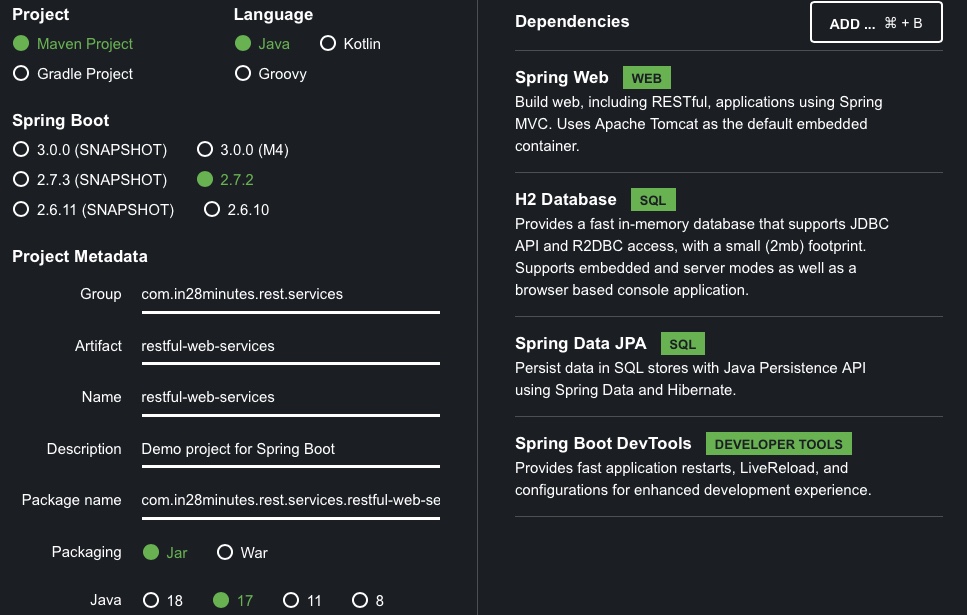Select War packaging option

pos(225,552)
